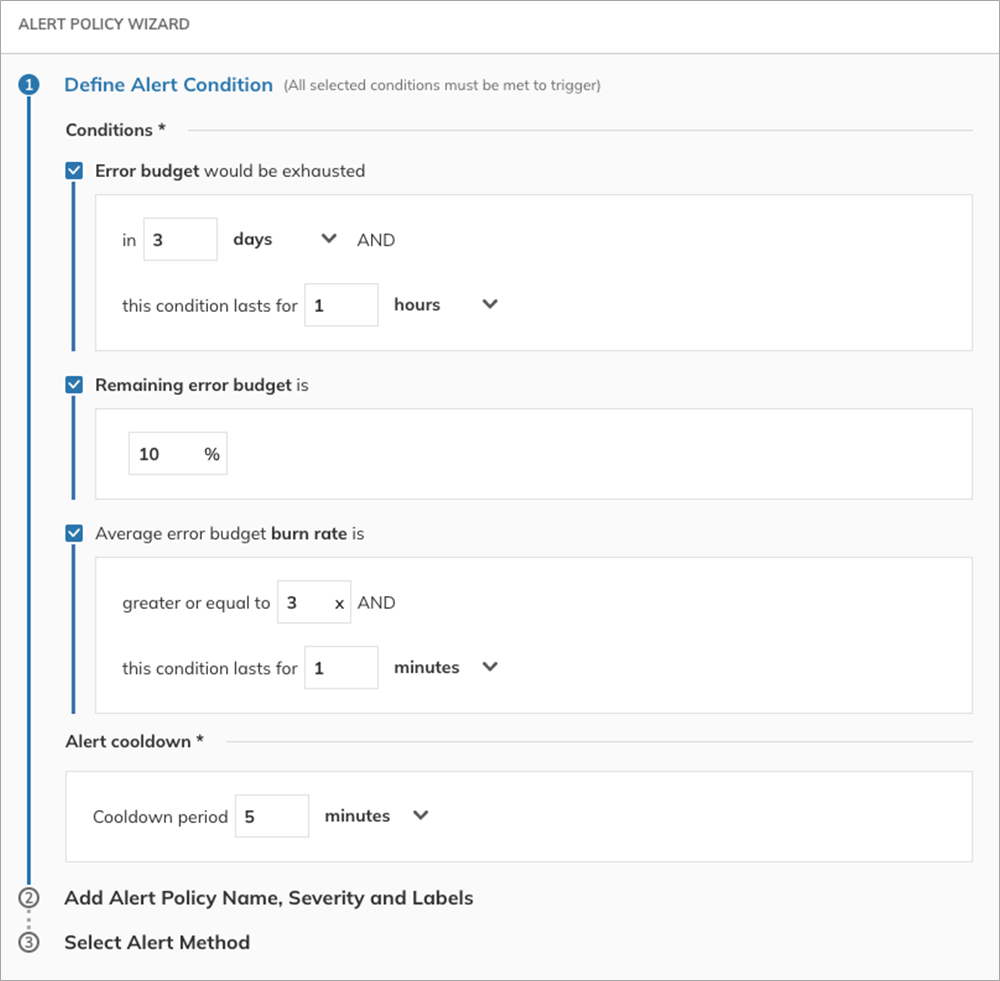Image resolution: width=1000 pixels, height=981 pixels.
Task: Click the step 2 circle icon
Action: (x=29, y=898)
